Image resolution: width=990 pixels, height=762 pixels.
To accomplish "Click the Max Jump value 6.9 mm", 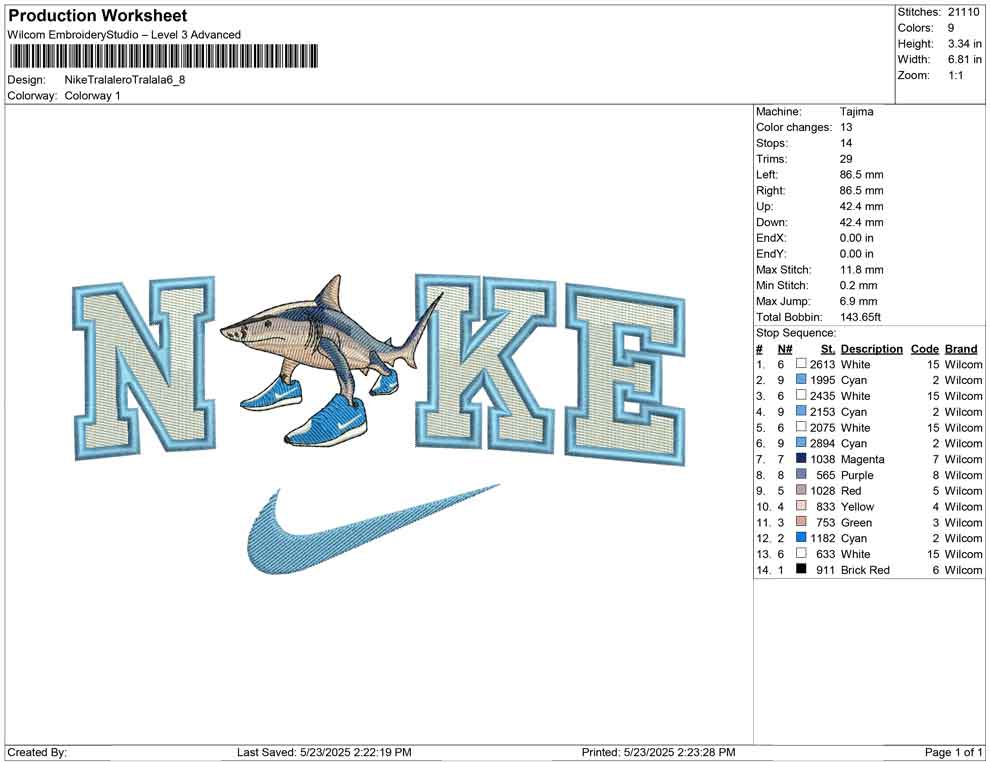I will pos(858,301).
